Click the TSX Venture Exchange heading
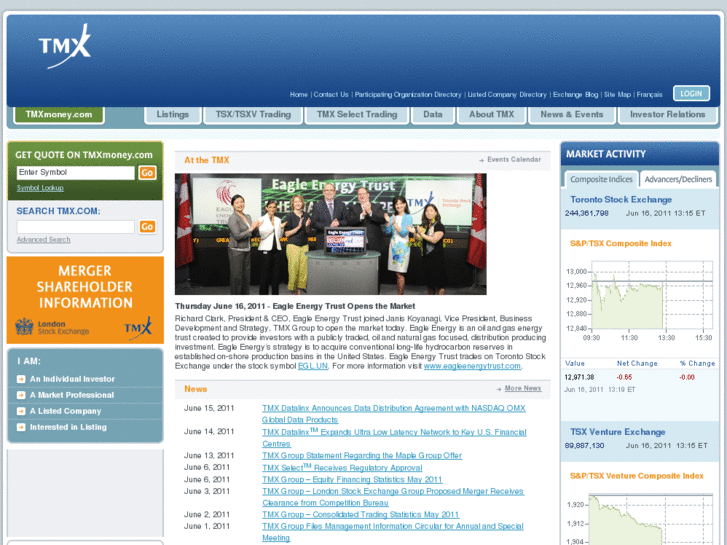Screen dimensions: 727x545 (x=618, y=432)
